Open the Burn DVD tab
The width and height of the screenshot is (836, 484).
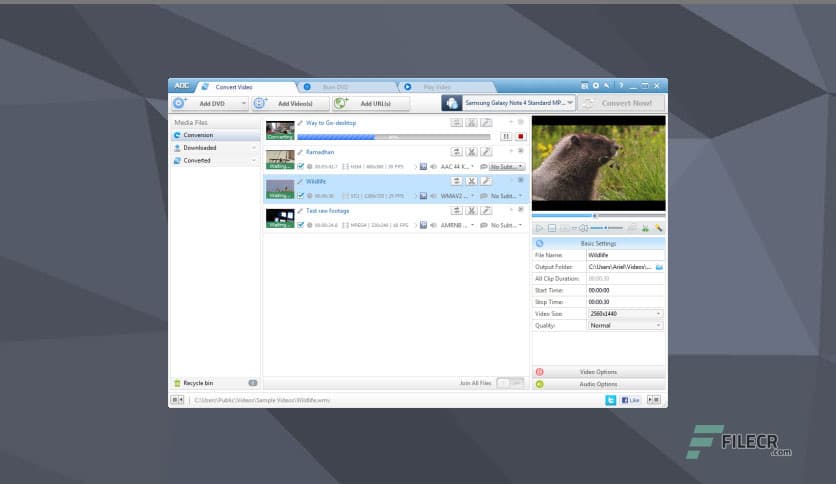click(x=347, y=87)
